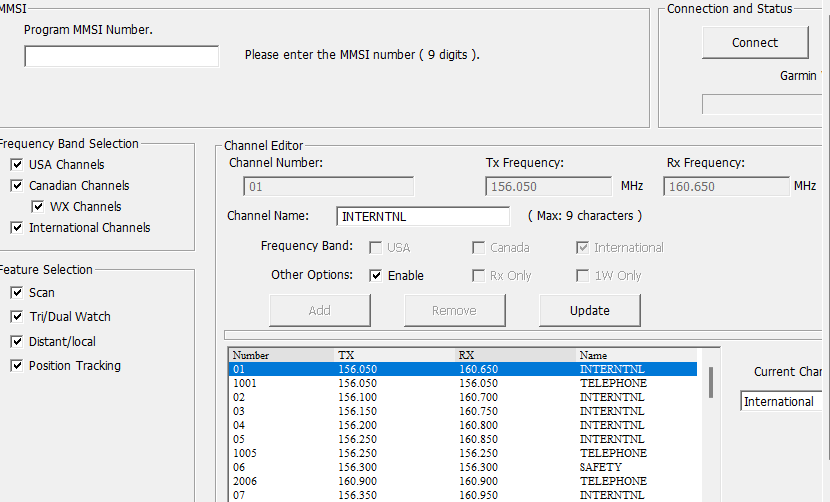The width and height of the screenshot is (830, 502).
Task: Disable the Scan feature checkbox
Action: [x=17, y=293]
